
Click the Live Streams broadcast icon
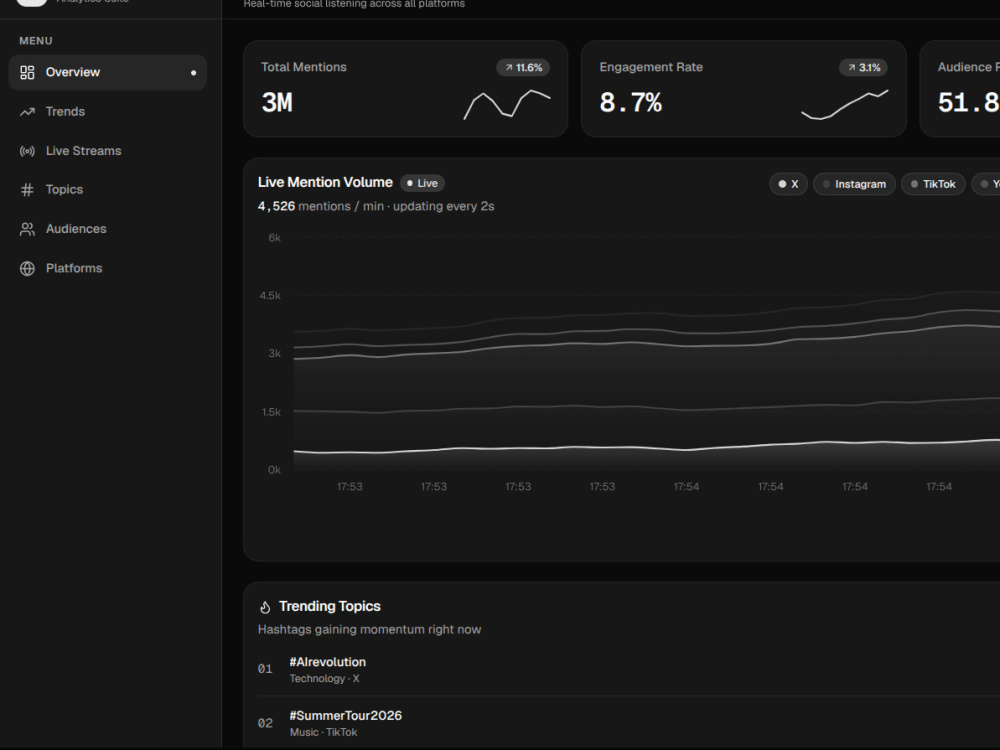pyautogui.click(x=27, y=151)
